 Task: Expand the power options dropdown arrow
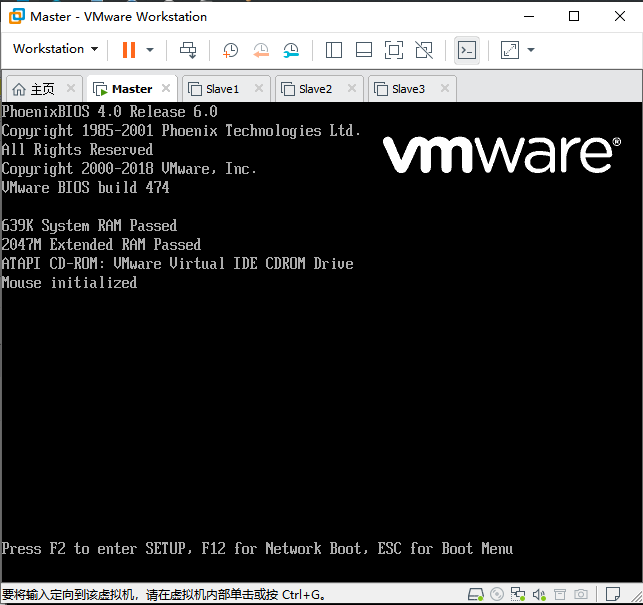point(150,50)
